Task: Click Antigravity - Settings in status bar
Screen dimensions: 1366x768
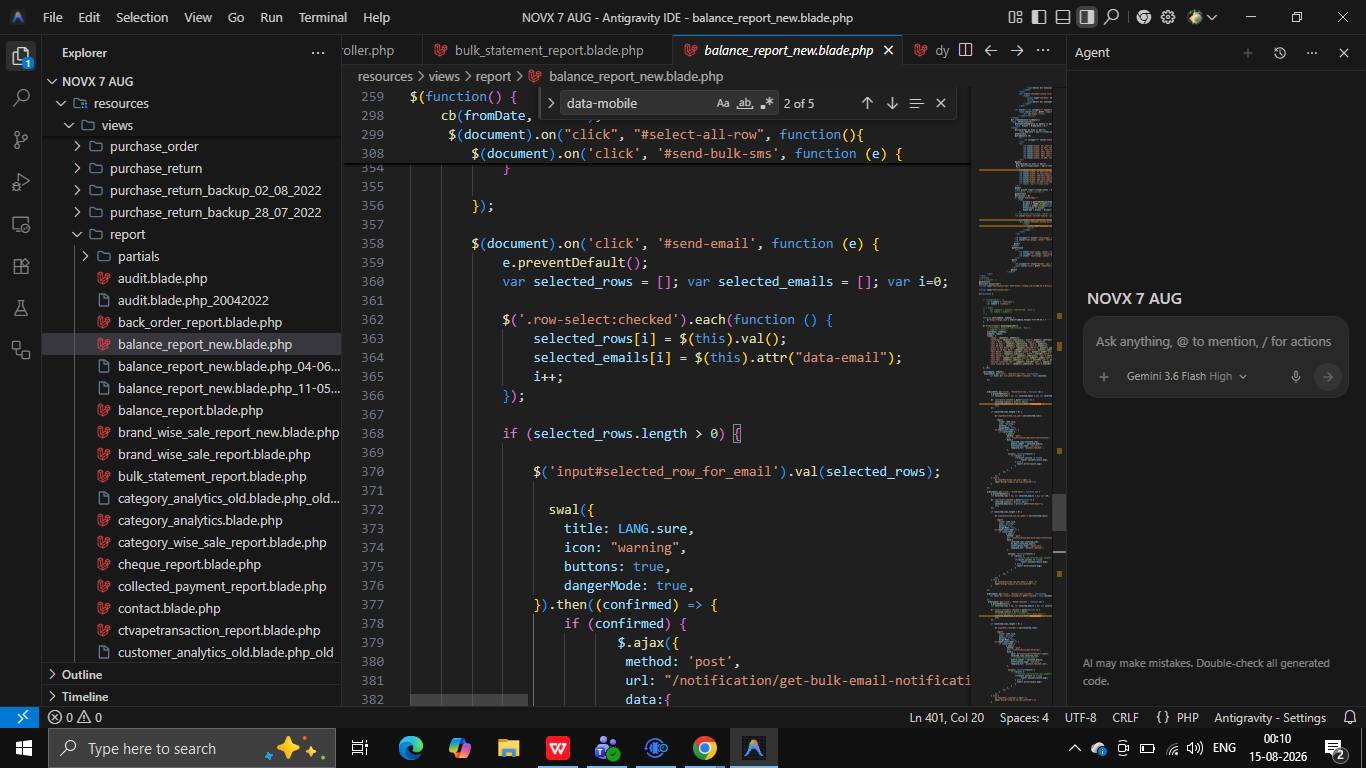Action: (1270, 717)
